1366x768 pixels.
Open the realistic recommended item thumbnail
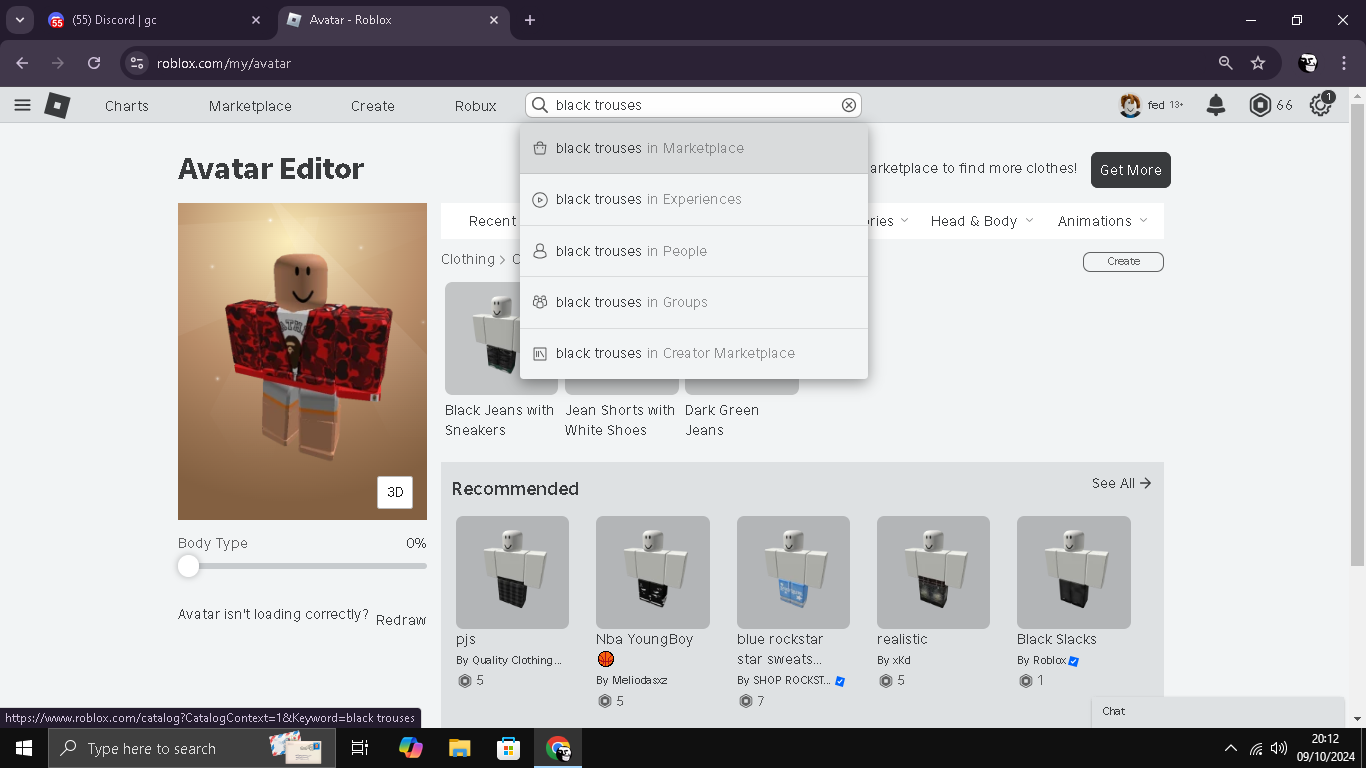tap(933, 572)
